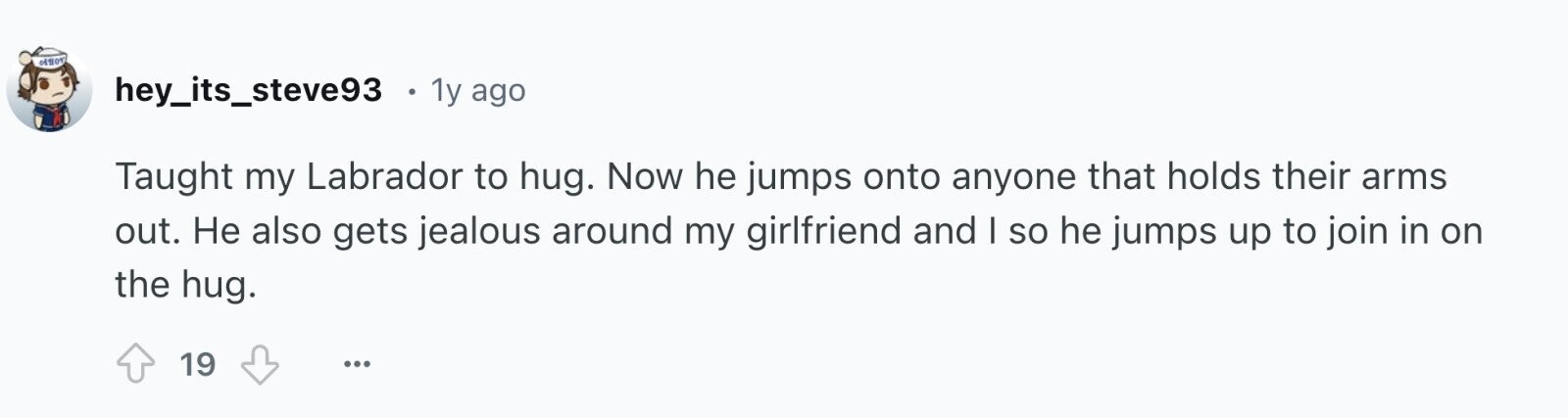Click the dot separator before 1y ago
The image size is (1568, 418).
pos(412,91)
